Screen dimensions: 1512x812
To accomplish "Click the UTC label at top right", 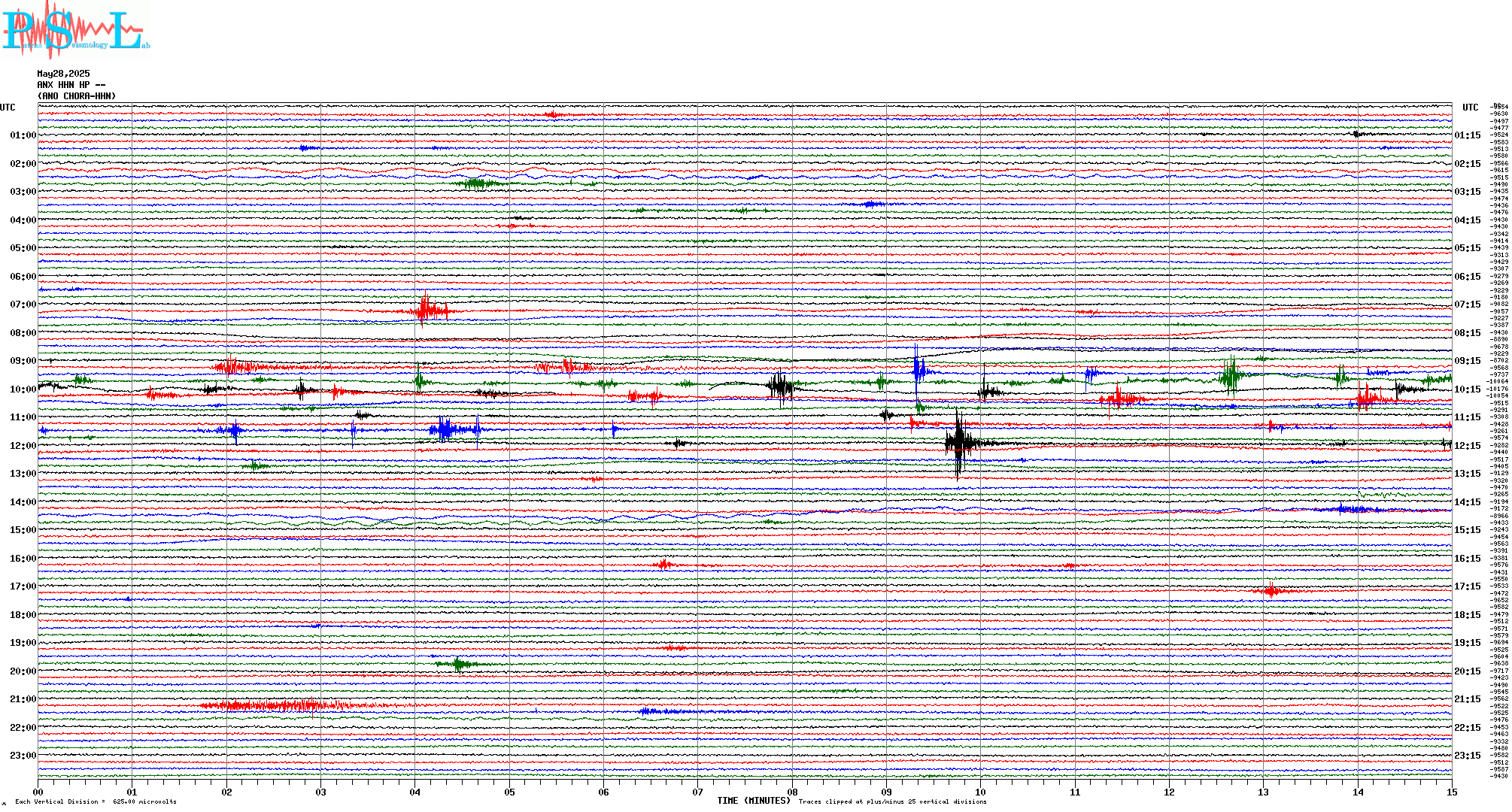I will (1470, 108).
